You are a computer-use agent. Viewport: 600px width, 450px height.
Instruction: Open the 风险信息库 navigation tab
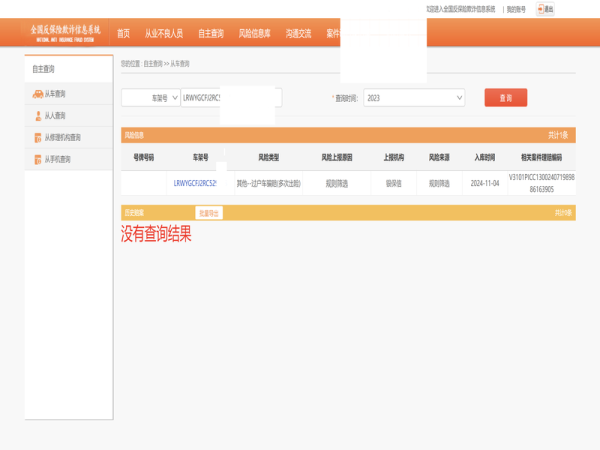click(254, 34)
